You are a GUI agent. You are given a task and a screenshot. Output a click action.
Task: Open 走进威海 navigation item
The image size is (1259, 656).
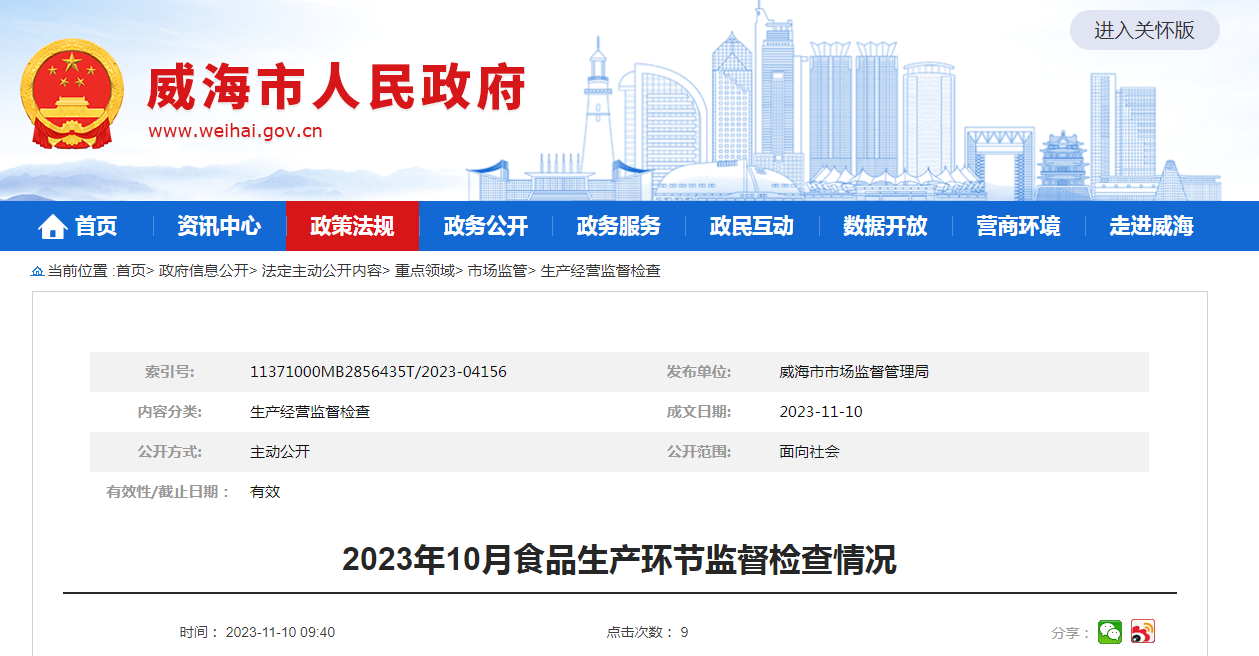[1151, 227]
